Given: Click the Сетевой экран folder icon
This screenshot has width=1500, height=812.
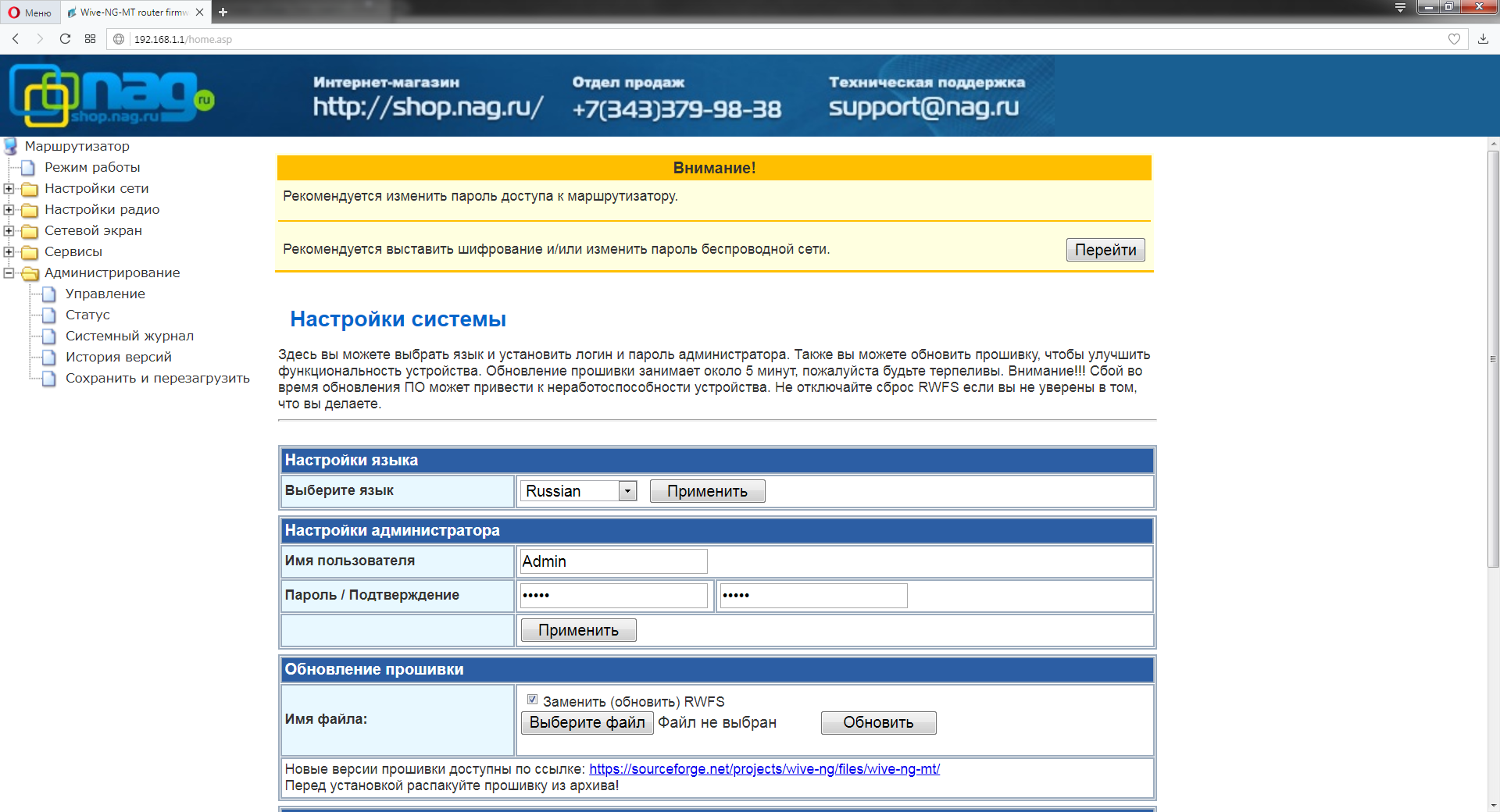Looking at the screenshot, I should tap(30, 231).
